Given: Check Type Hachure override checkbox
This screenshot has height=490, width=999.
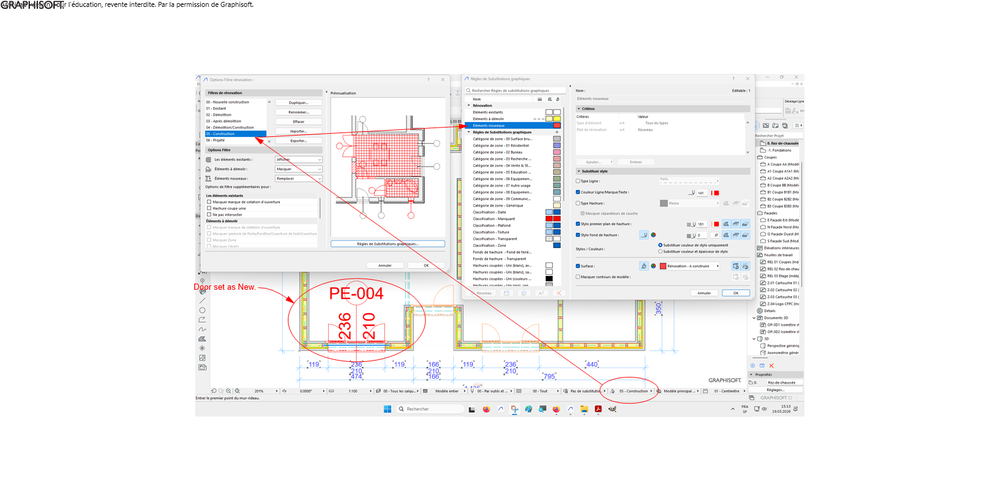Looking at the screenshot, I should point(578,203).
